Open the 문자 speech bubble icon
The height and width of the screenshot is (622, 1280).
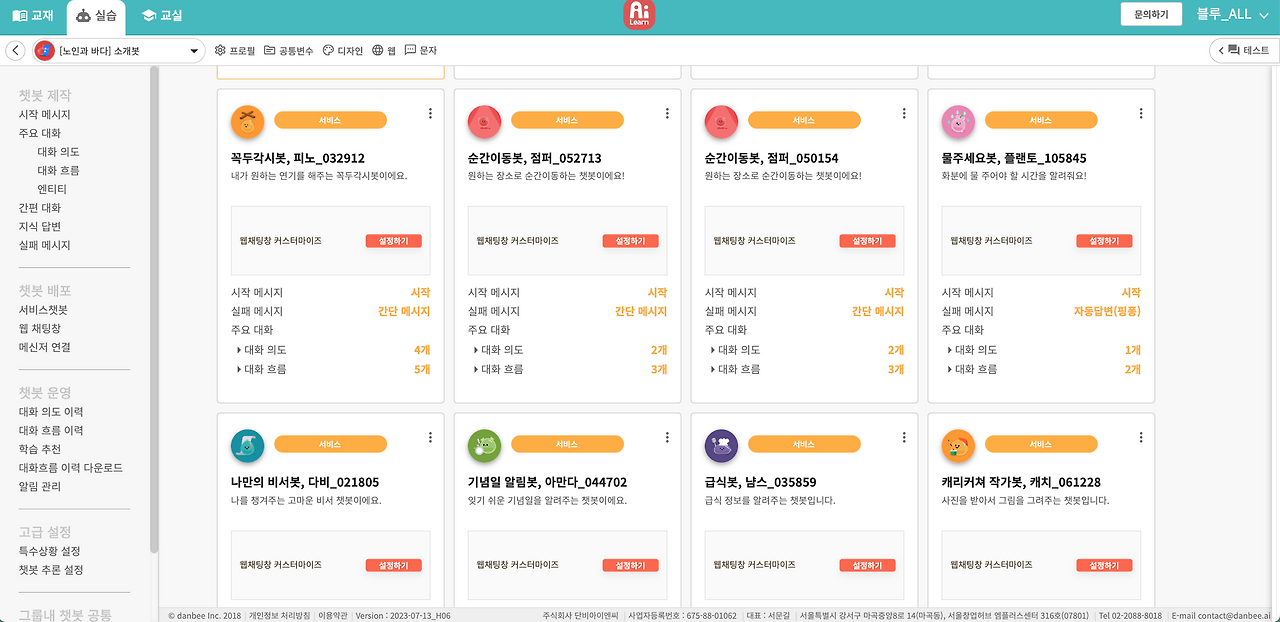411,50
